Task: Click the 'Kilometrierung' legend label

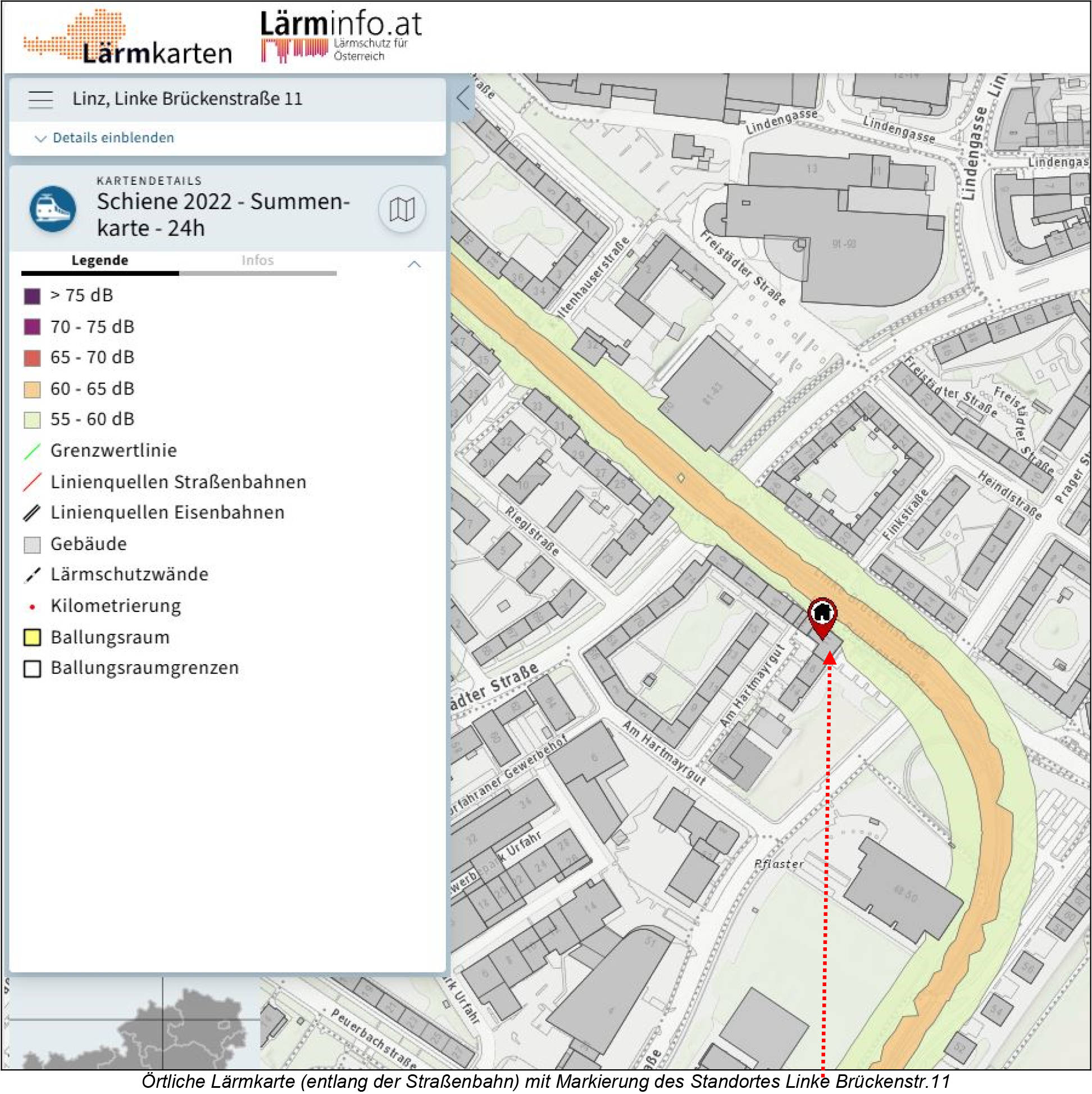Action: pyautogui.click(x=116, y=606)
